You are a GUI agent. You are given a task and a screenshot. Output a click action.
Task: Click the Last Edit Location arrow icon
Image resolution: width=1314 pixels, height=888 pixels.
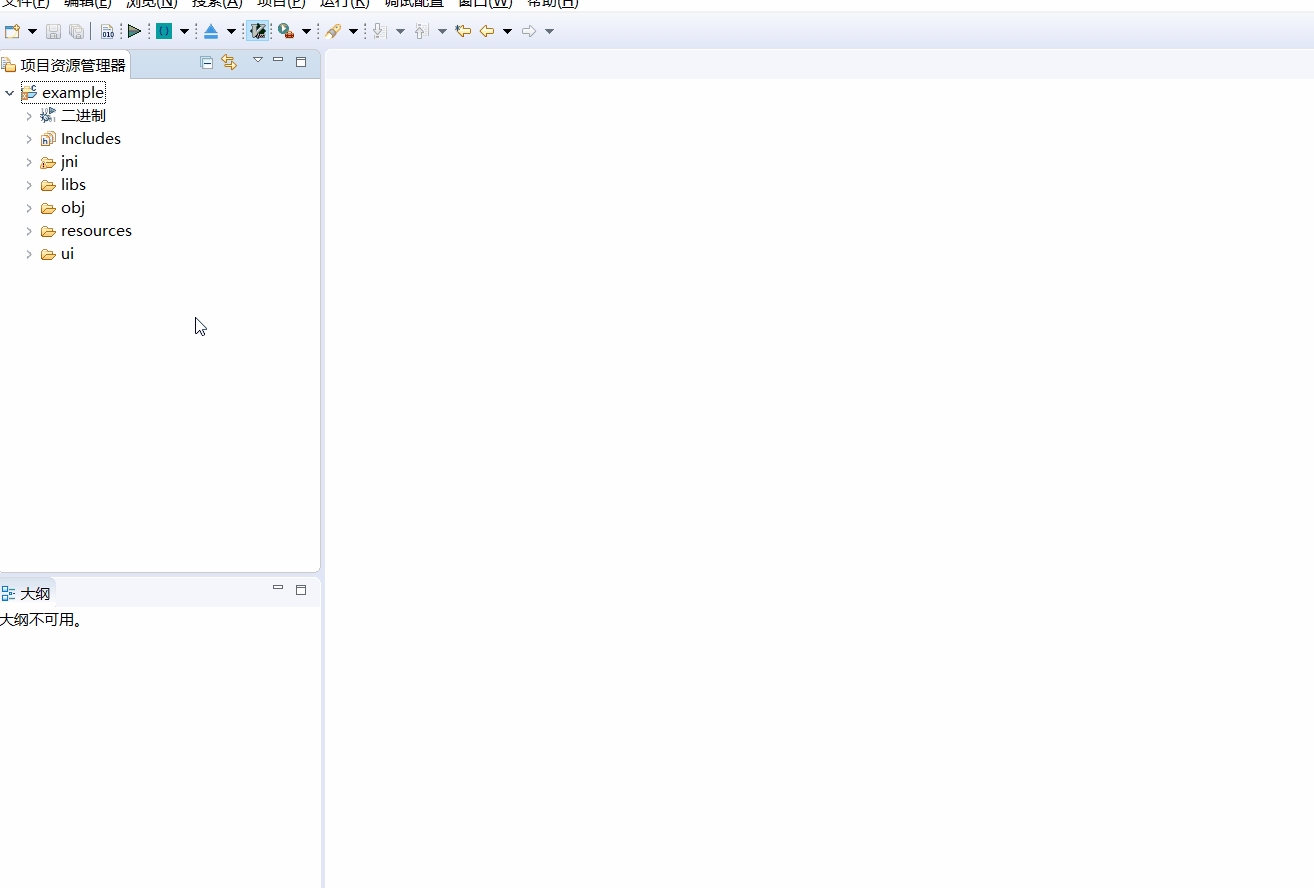click(463, 31)
